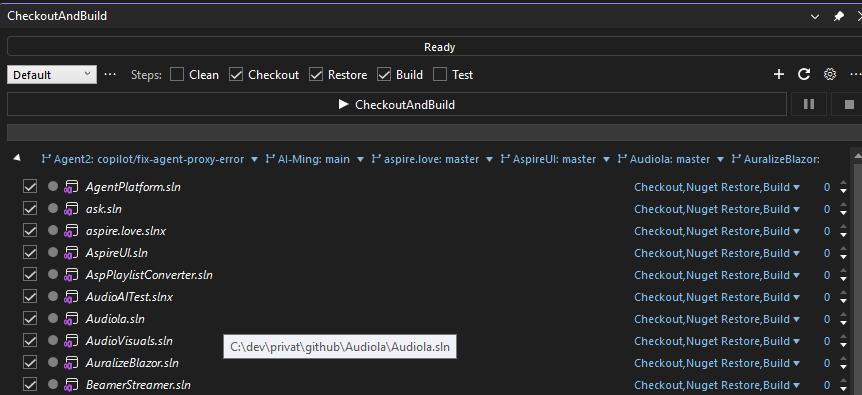Screen dimensions: 862x395
Task: Click the order stepper for AgentPlatform.sln
Action: pos(843,187)
